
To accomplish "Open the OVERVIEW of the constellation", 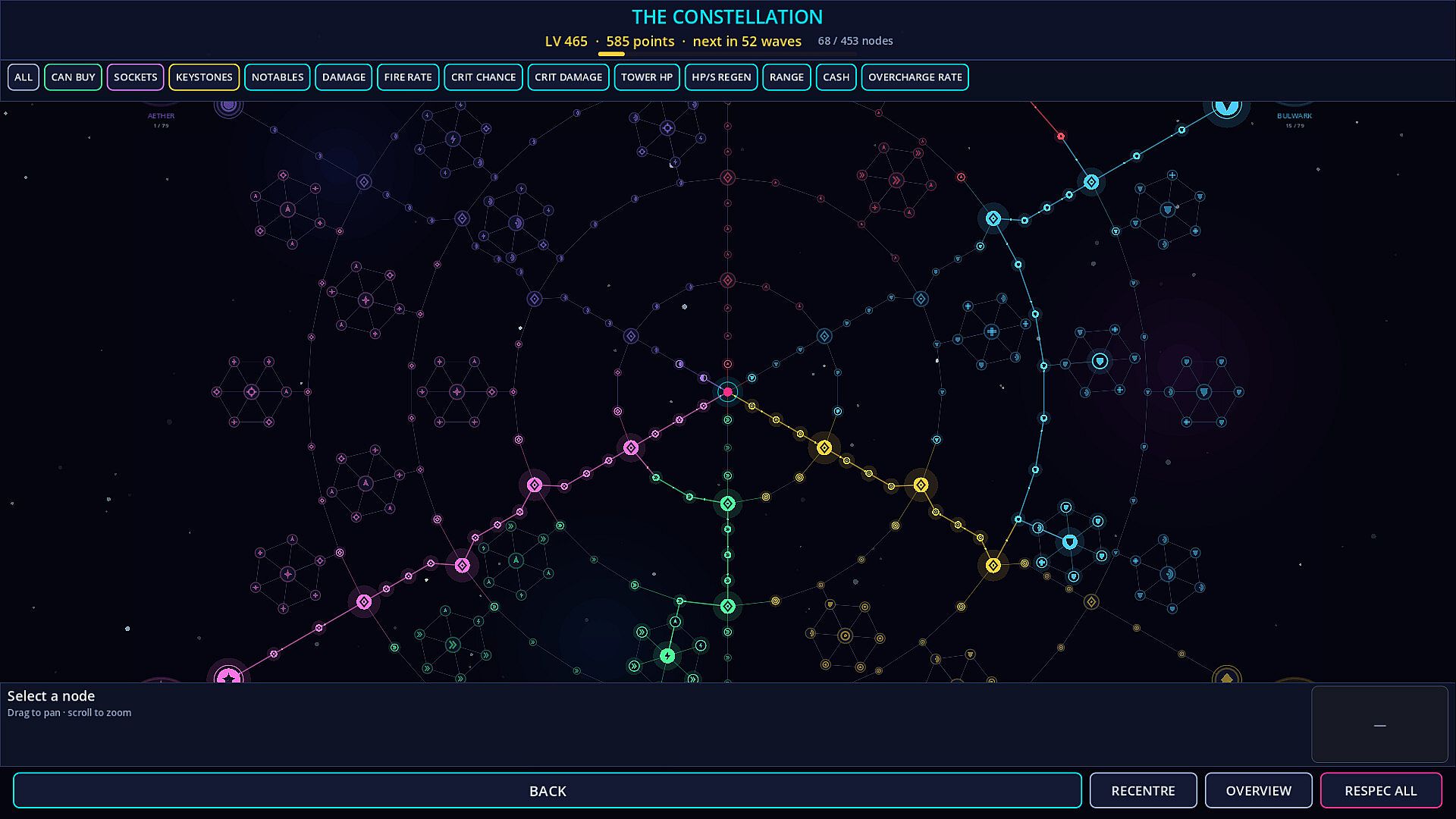I will pyautogui.click(x=1258, y=791).
